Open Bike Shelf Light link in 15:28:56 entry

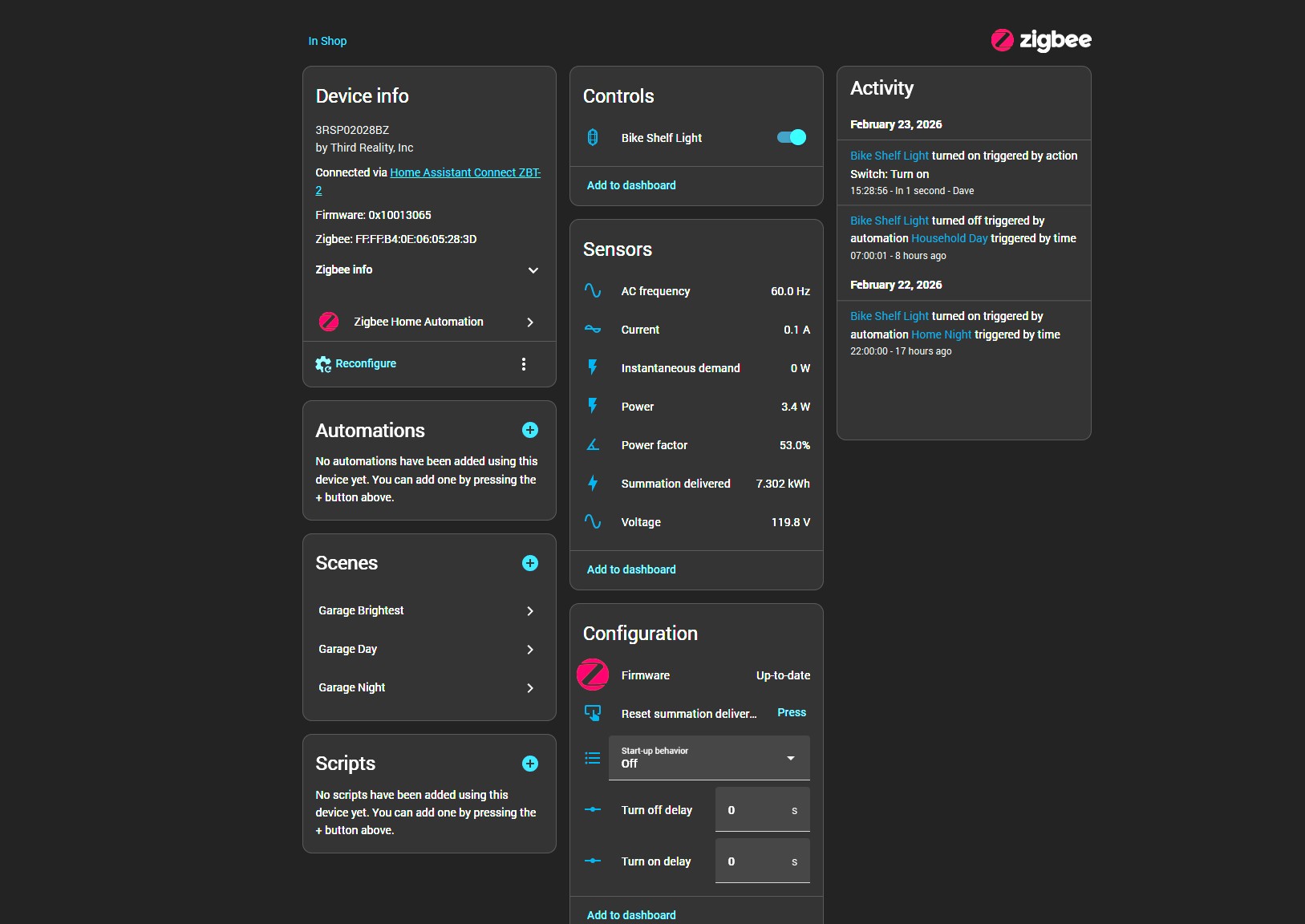click(x=890, y=156)
